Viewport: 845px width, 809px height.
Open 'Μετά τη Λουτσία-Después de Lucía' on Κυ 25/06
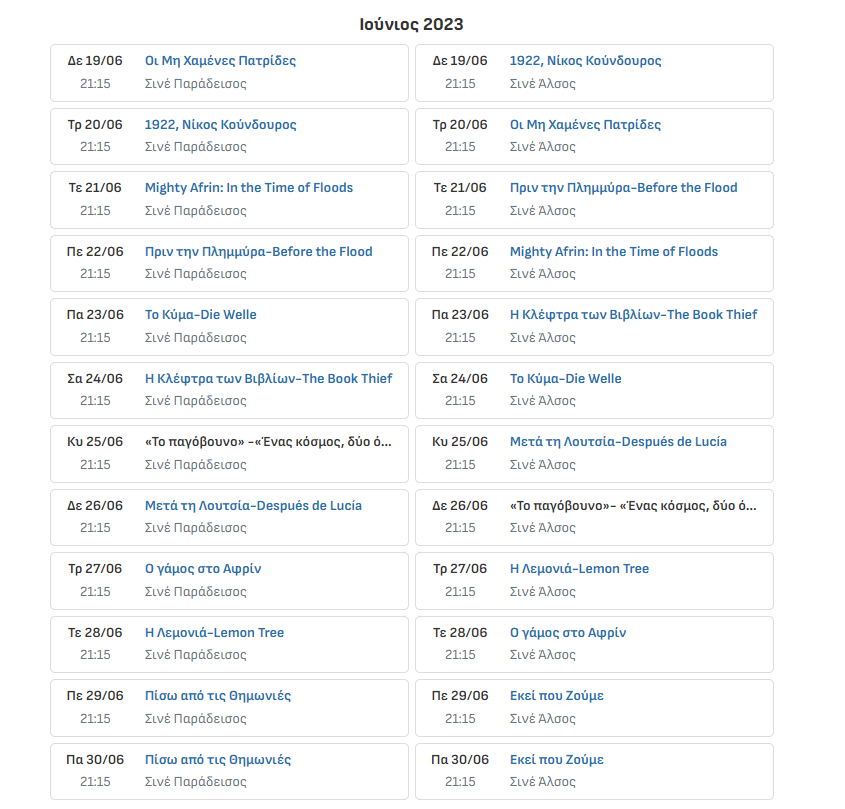click(618, 442)
